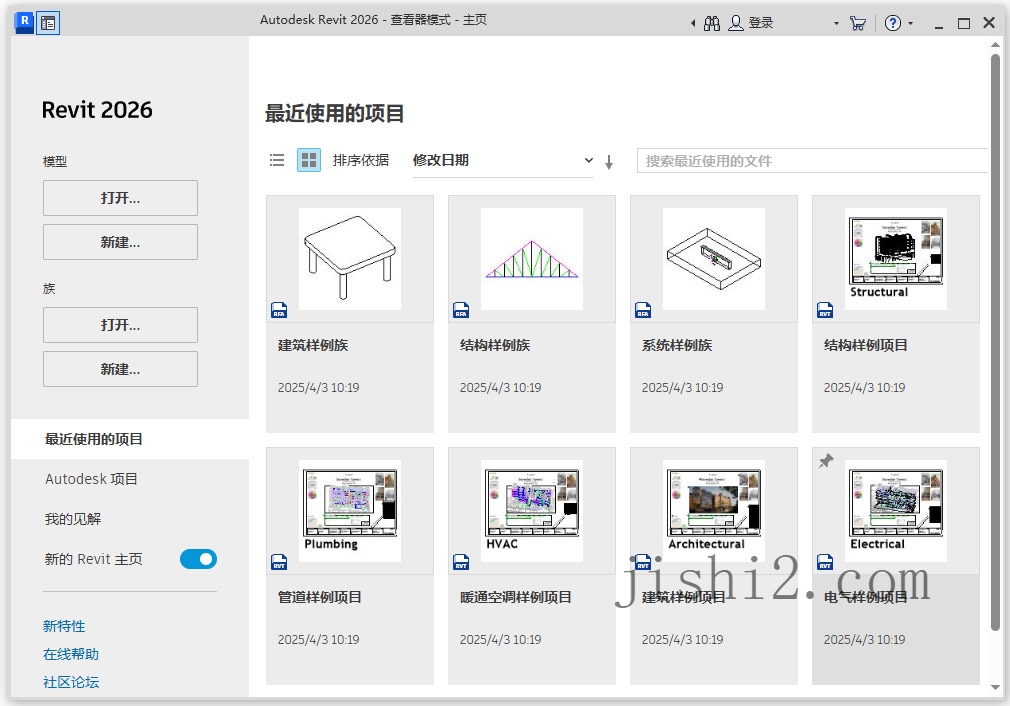Click the vertical scrollbar thumb
This screenshot has height=706, width=1010.
pyautogui.click(x=995, y=341)
